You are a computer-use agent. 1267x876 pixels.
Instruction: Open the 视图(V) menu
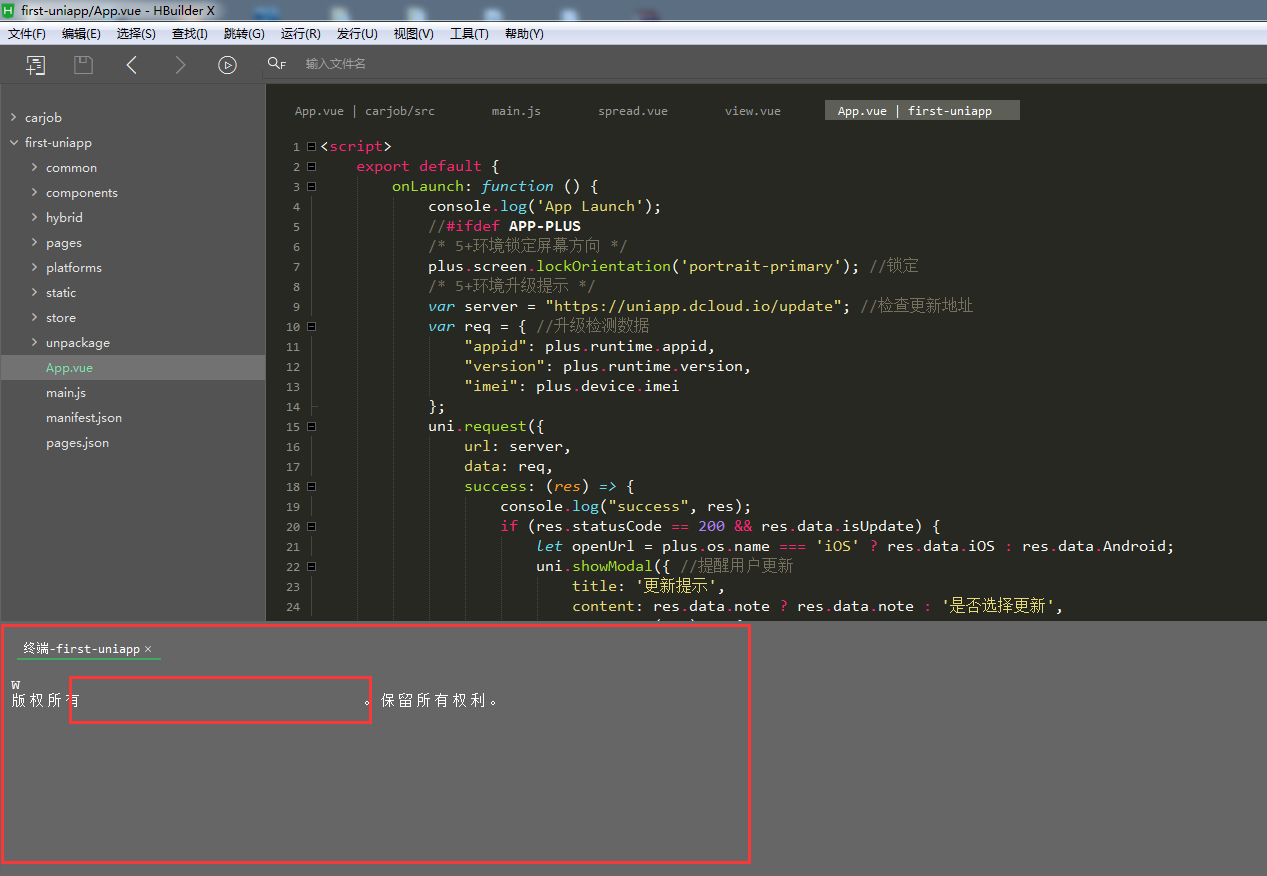tap(413, 34)
